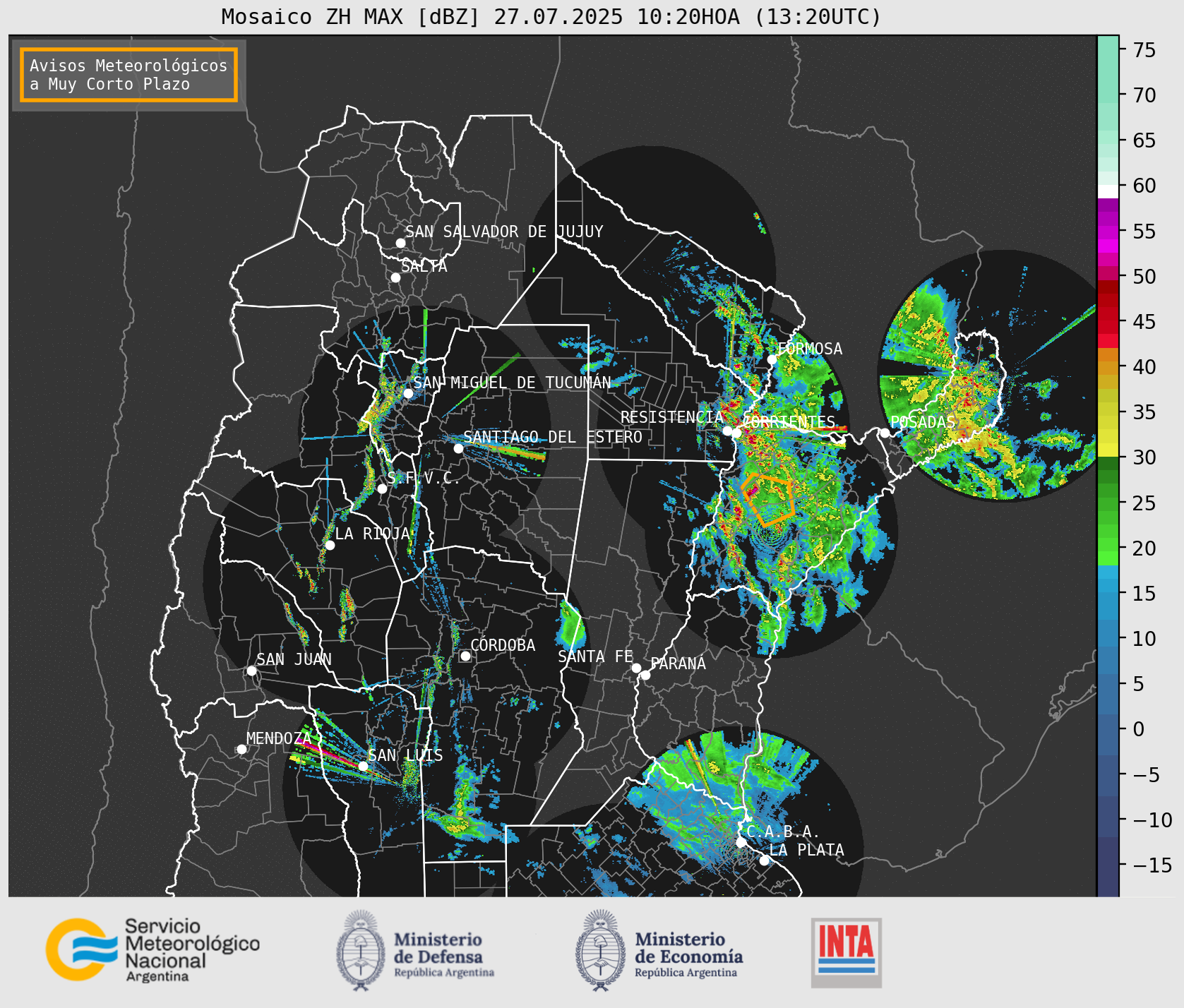Click the Corrientes city dot
Viewport: 1184px width, 1008px height.
(x=736, y=433)
